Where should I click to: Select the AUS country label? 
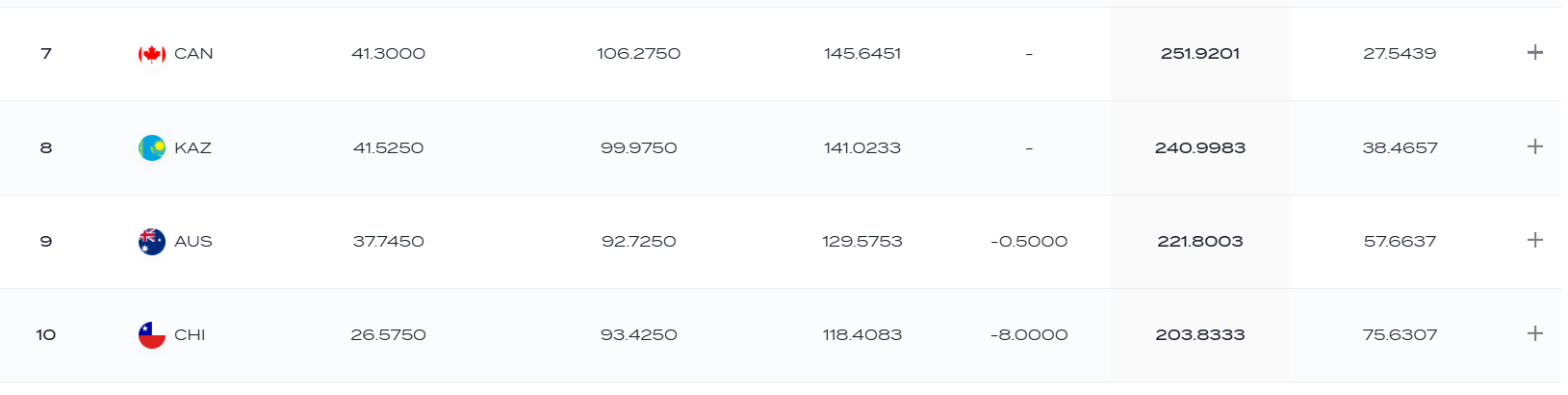pyautogui.click(x=193, y=242)
